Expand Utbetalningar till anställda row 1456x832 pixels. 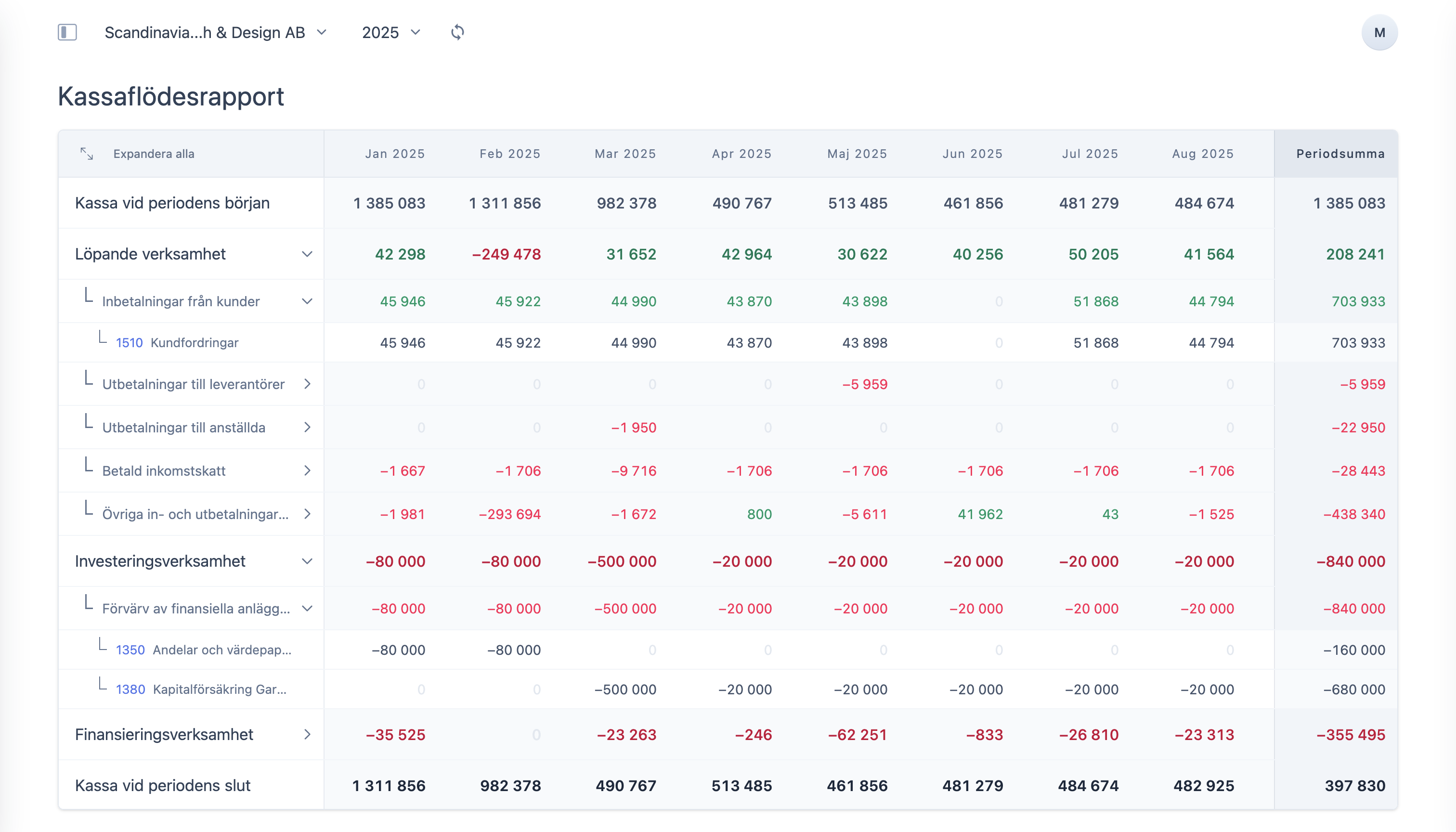(x=307, y=428)
